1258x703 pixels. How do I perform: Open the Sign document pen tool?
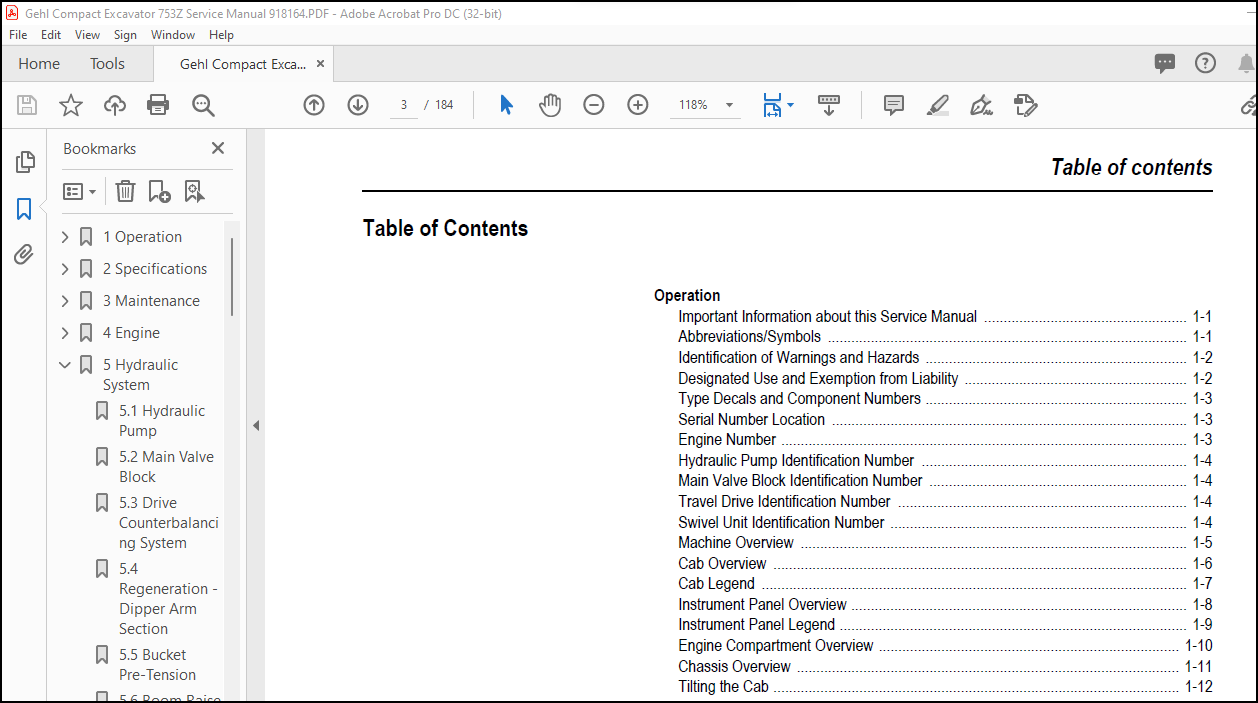[x=981, y=105]
